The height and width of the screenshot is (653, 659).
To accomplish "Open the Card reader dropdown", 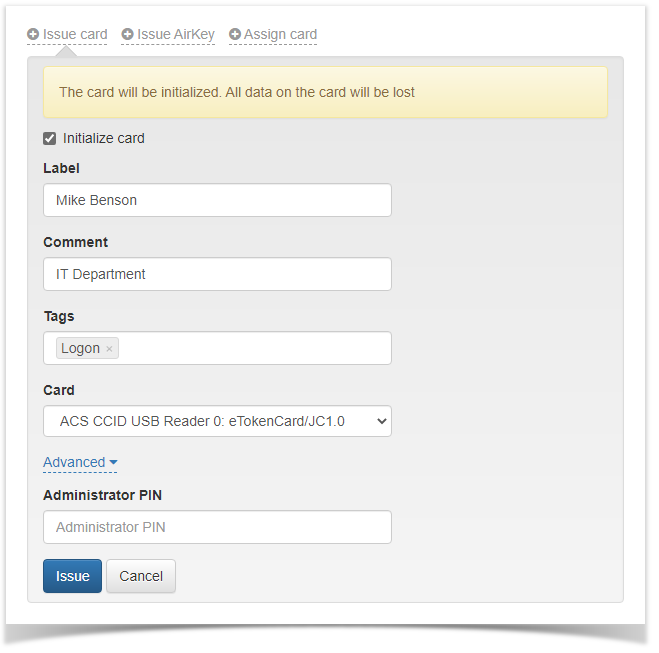I will click(x=217, y=421).
